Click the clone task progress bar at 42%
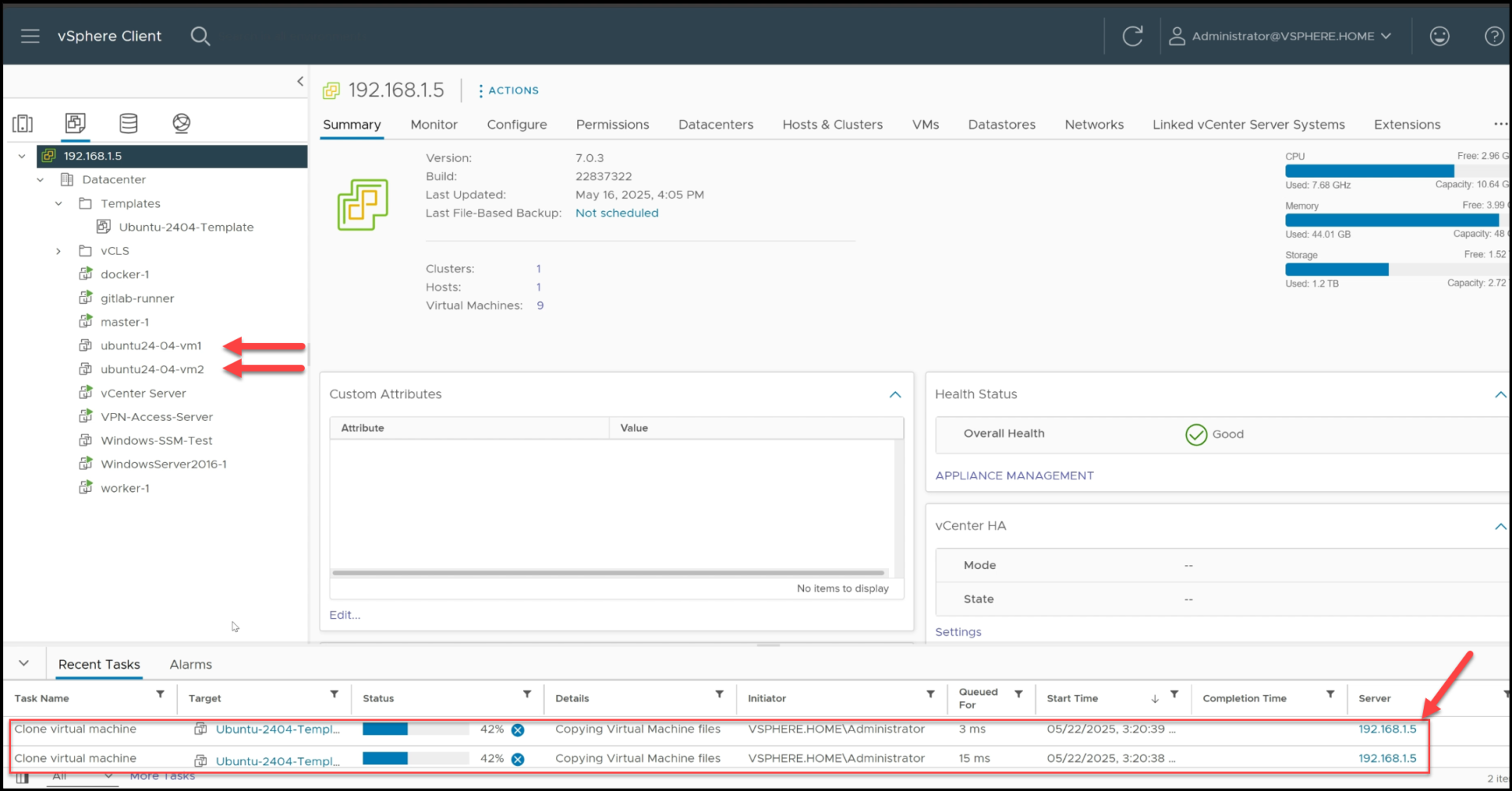 (x=413, y=730)
